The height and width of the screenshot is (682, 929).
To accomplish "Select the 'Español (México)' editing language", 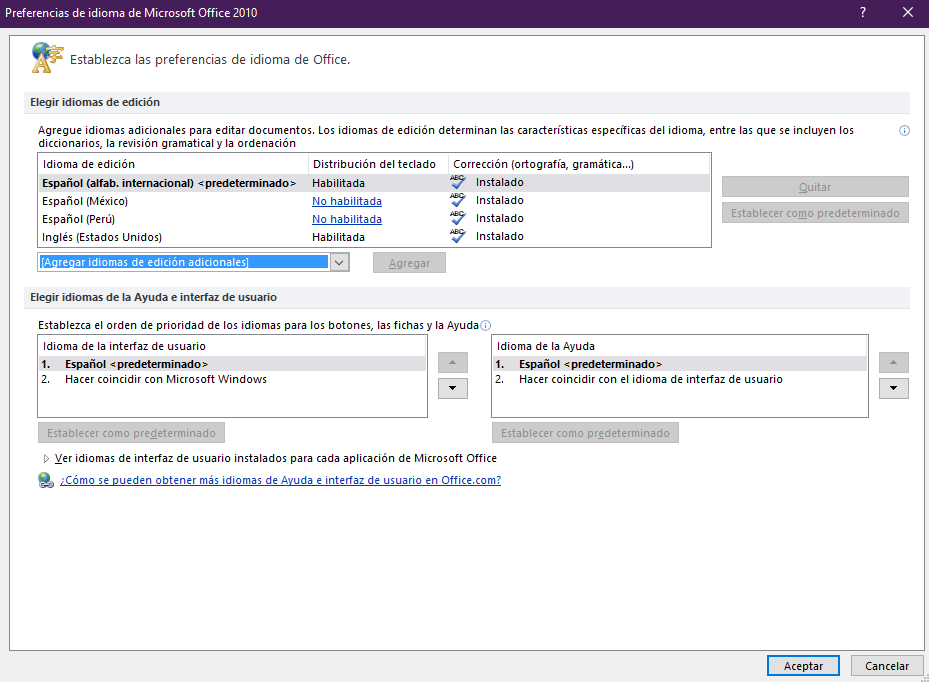I will click(85, 201).
